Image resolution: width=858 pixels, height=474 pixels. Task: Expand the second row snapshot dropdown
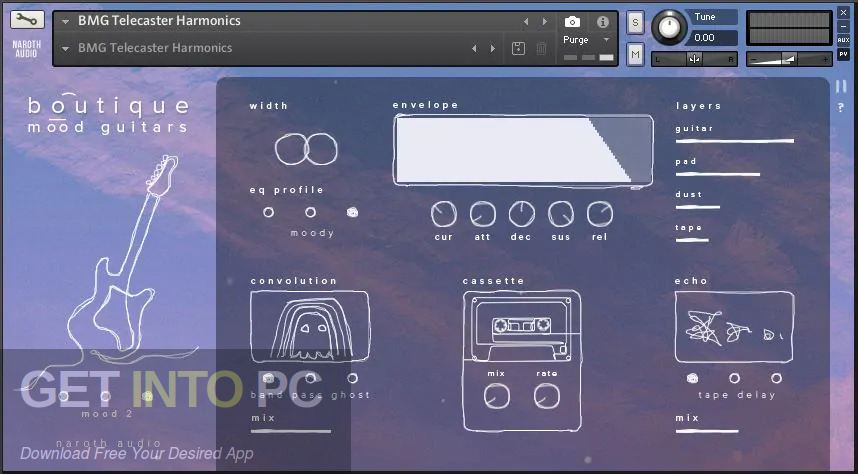(x=66, y=49)
